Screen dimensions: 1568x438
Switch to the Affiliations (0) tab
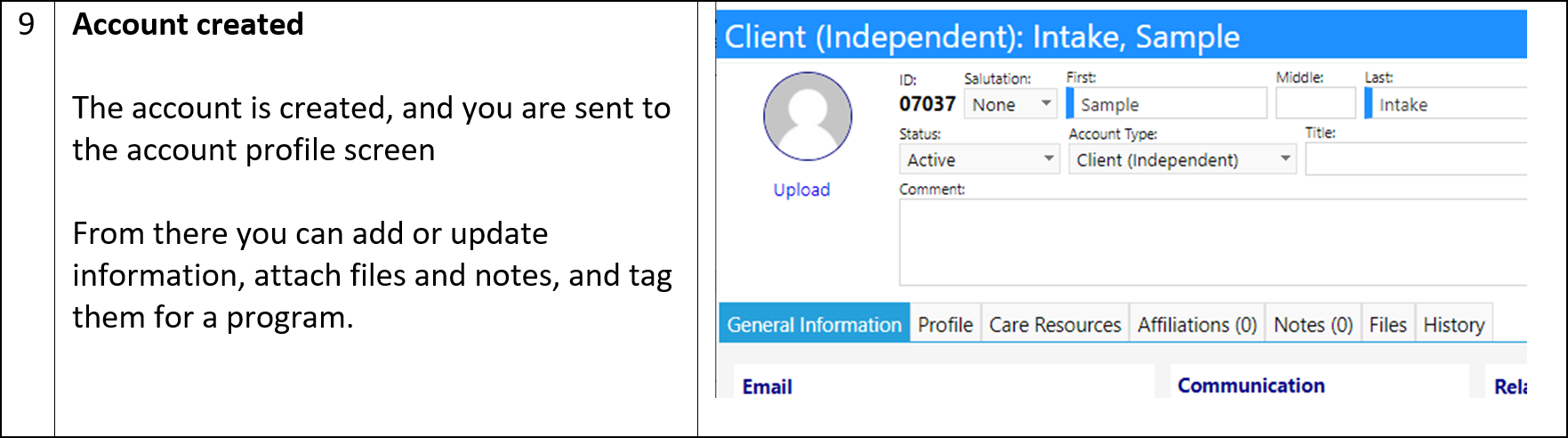(x=1197, y=324)
